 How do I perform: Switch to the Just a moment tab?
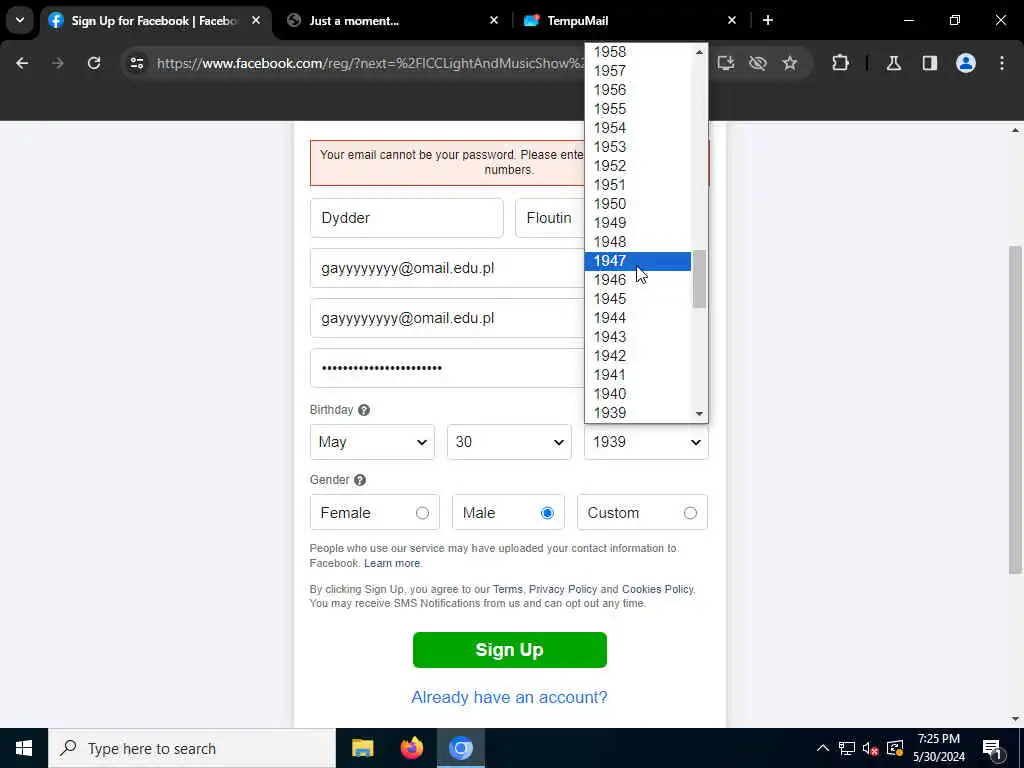[392, 20]
